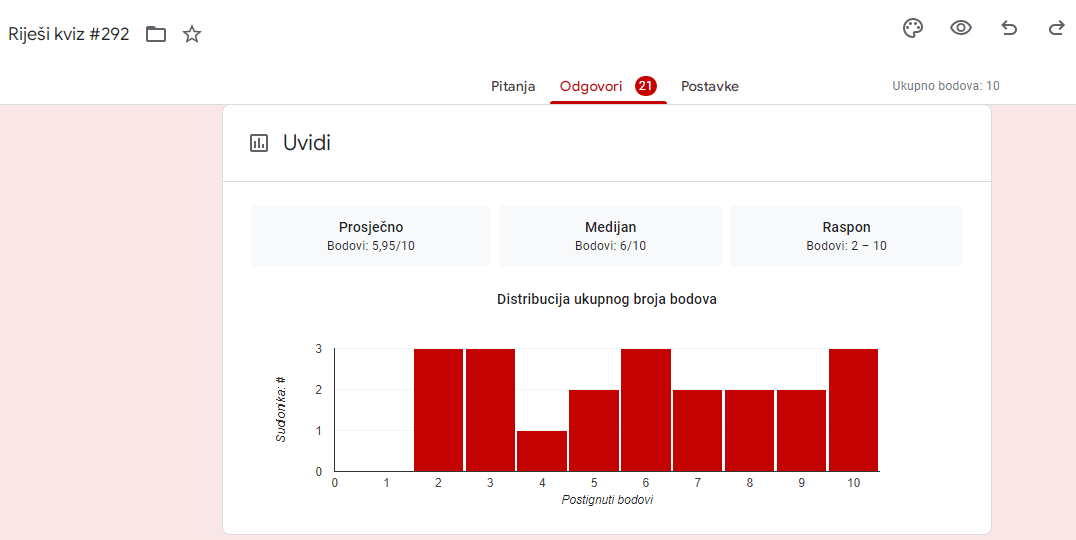Click the text Bodovi: 2 – 10
The image size is (1076, 540).
(x=846, y=246)
